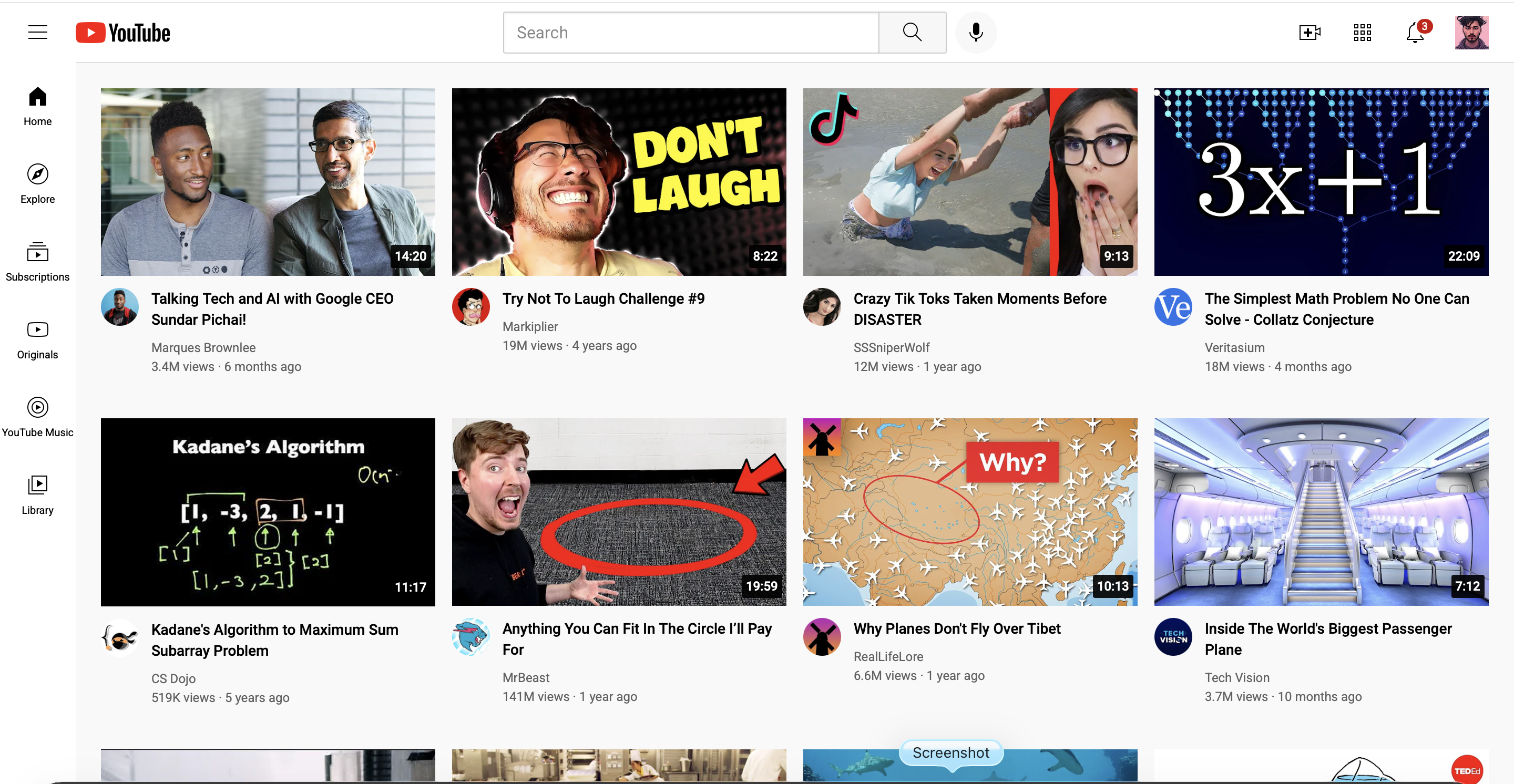Play the 3x+1 thumbnail
This screenshot has height=784, width=1514.
(1321, 182)
